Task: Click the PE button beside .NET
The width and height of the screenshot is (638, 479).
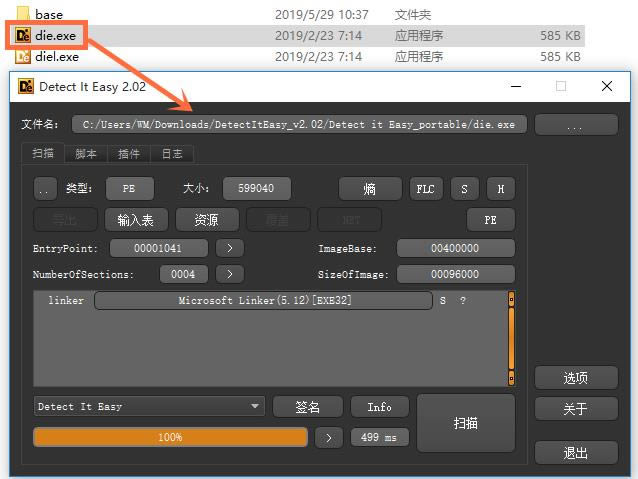Action: tap(491, 220)
